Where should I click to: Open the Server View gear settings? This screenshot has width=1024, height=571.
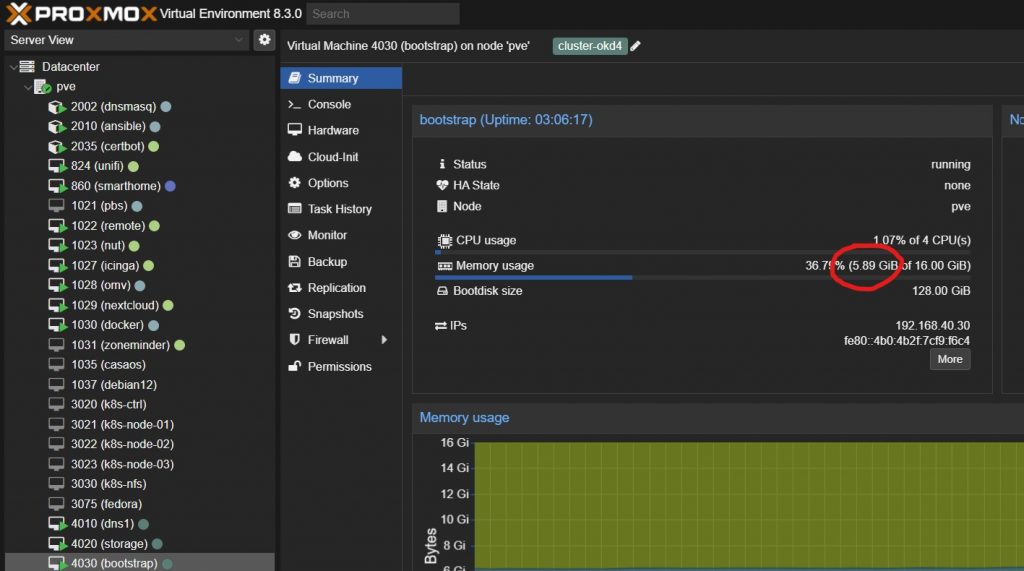264,40
